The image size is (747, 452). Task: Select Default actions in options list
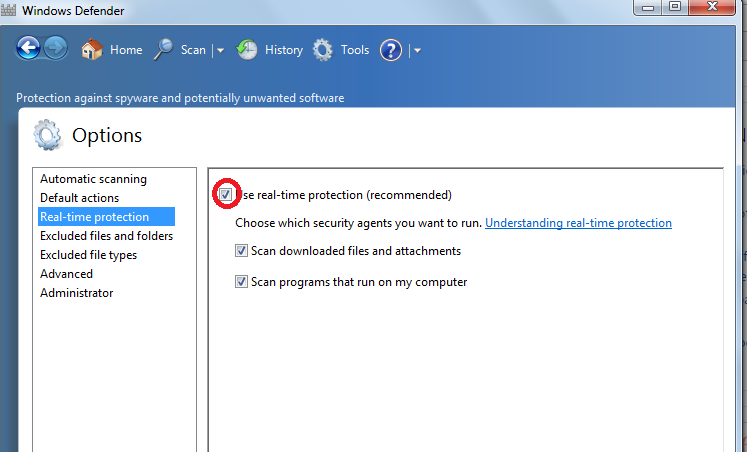pos(80,198)
